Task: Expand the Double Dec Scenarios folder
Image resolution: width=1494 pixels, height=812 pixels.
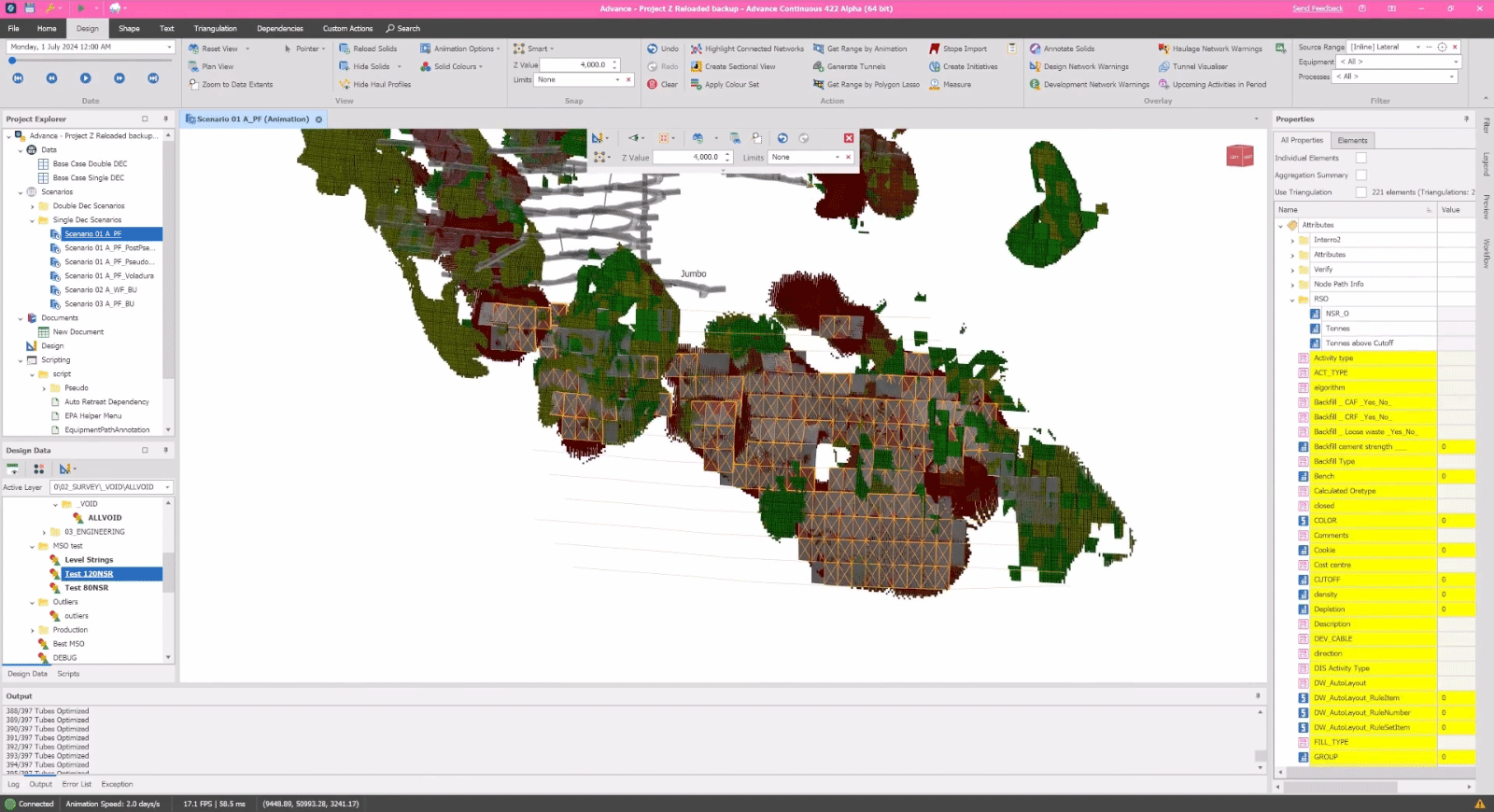Action: click(x=32, y=206)
